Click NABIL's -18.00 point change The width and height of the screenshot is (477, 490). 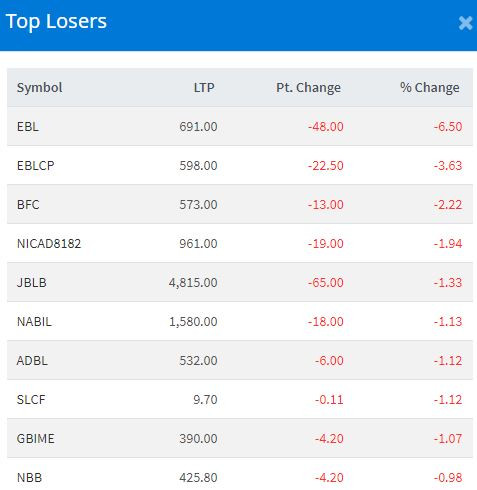[x=326, y=322]
